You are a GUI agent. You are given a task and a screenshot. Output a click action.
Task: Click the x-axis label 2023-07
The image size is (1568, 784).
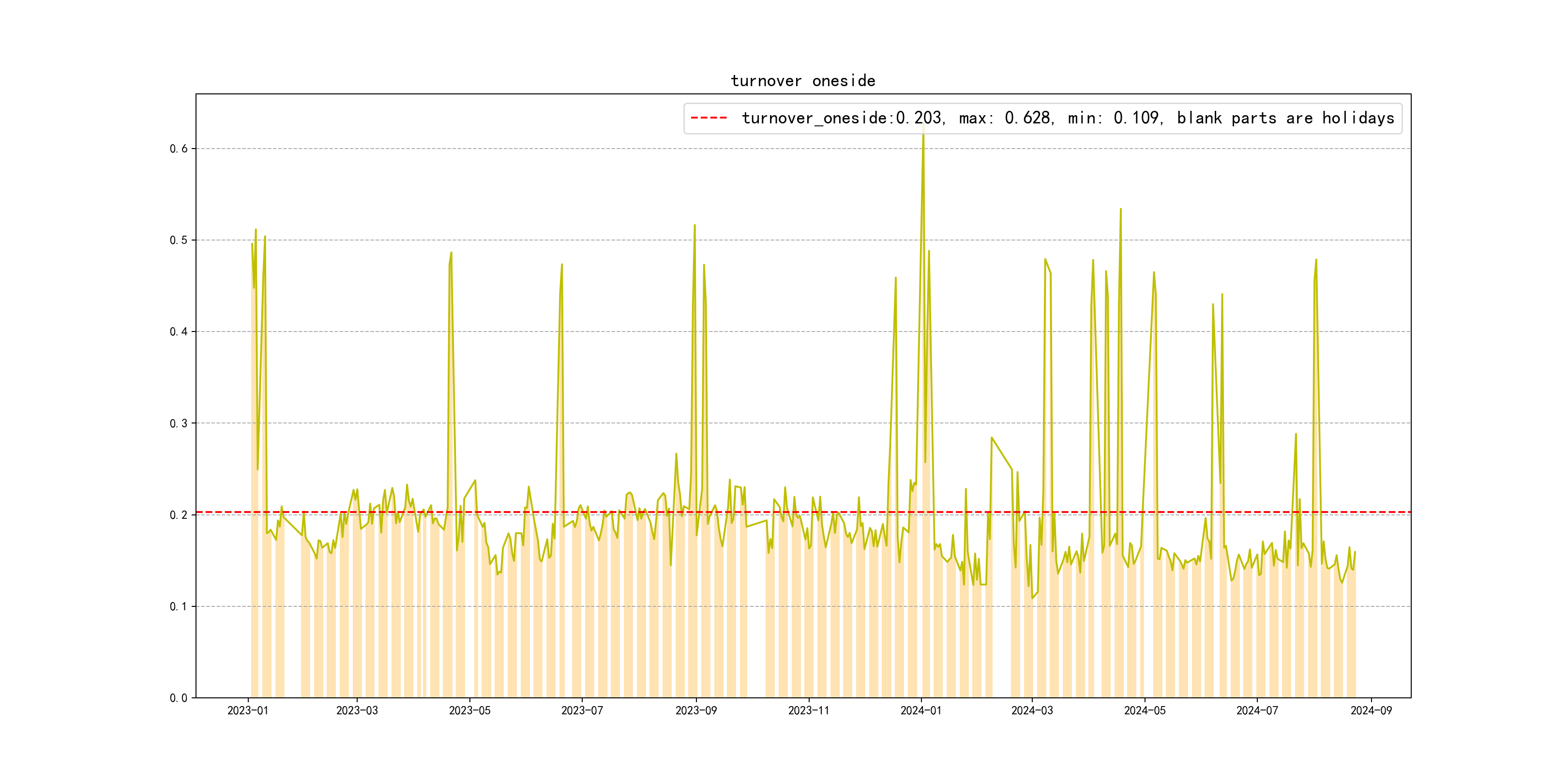coord(582,710)
